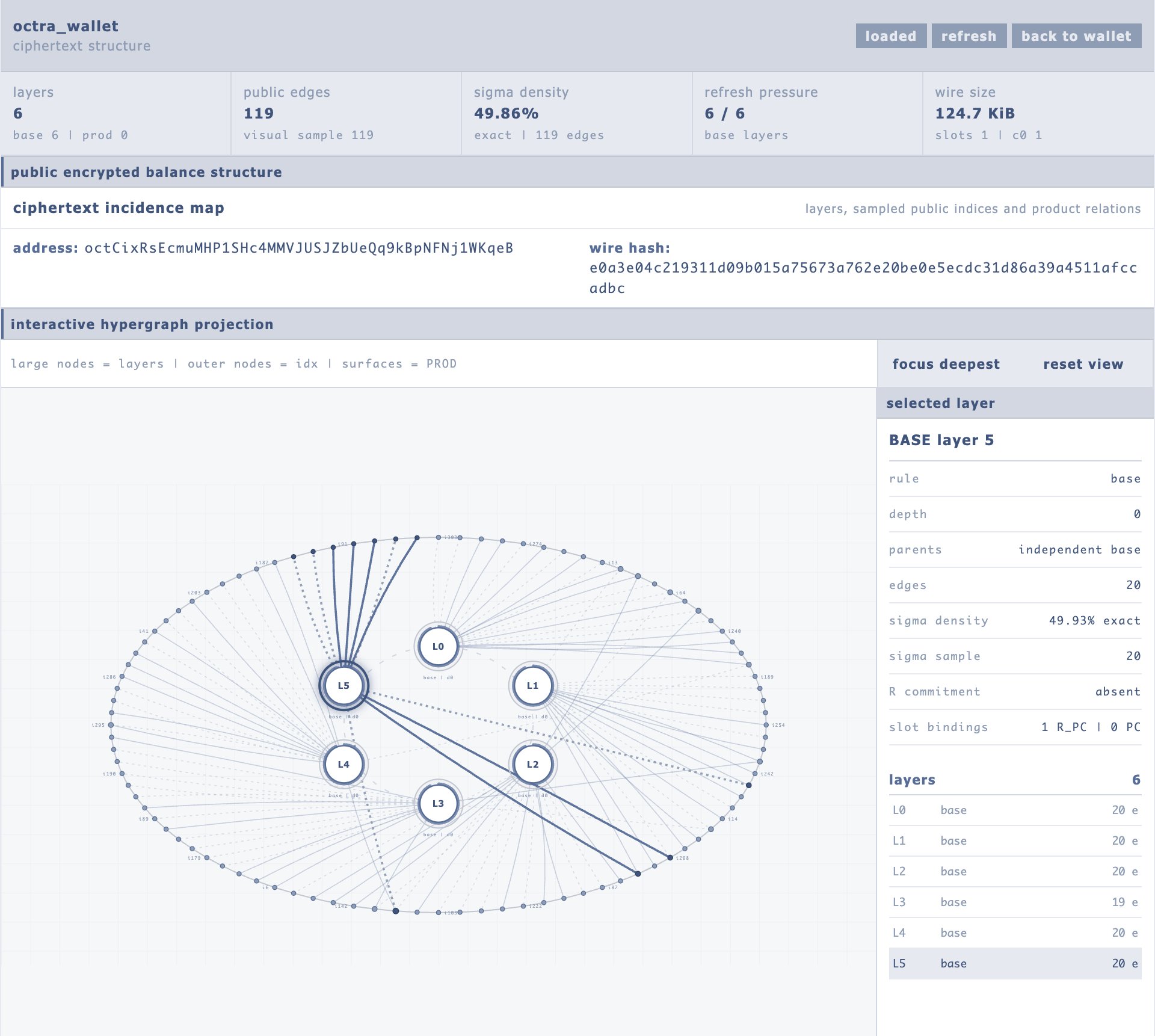1155x1036 pixels.
Task: Click the wire size 124.7 KiB value
Action: click(x=975, y=114)
